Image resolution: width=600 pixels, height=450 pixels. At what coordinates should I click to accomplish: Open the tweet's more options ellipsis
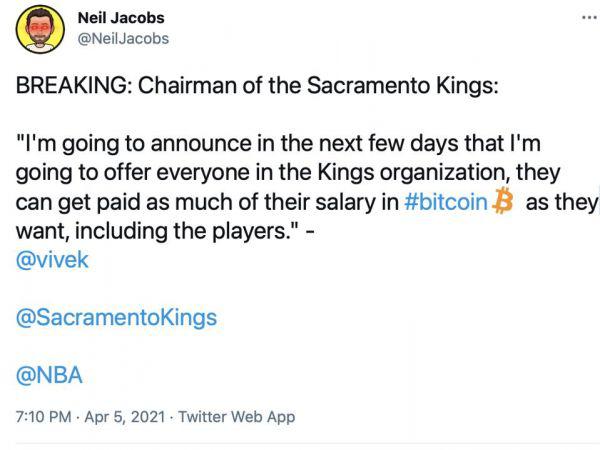586,19
